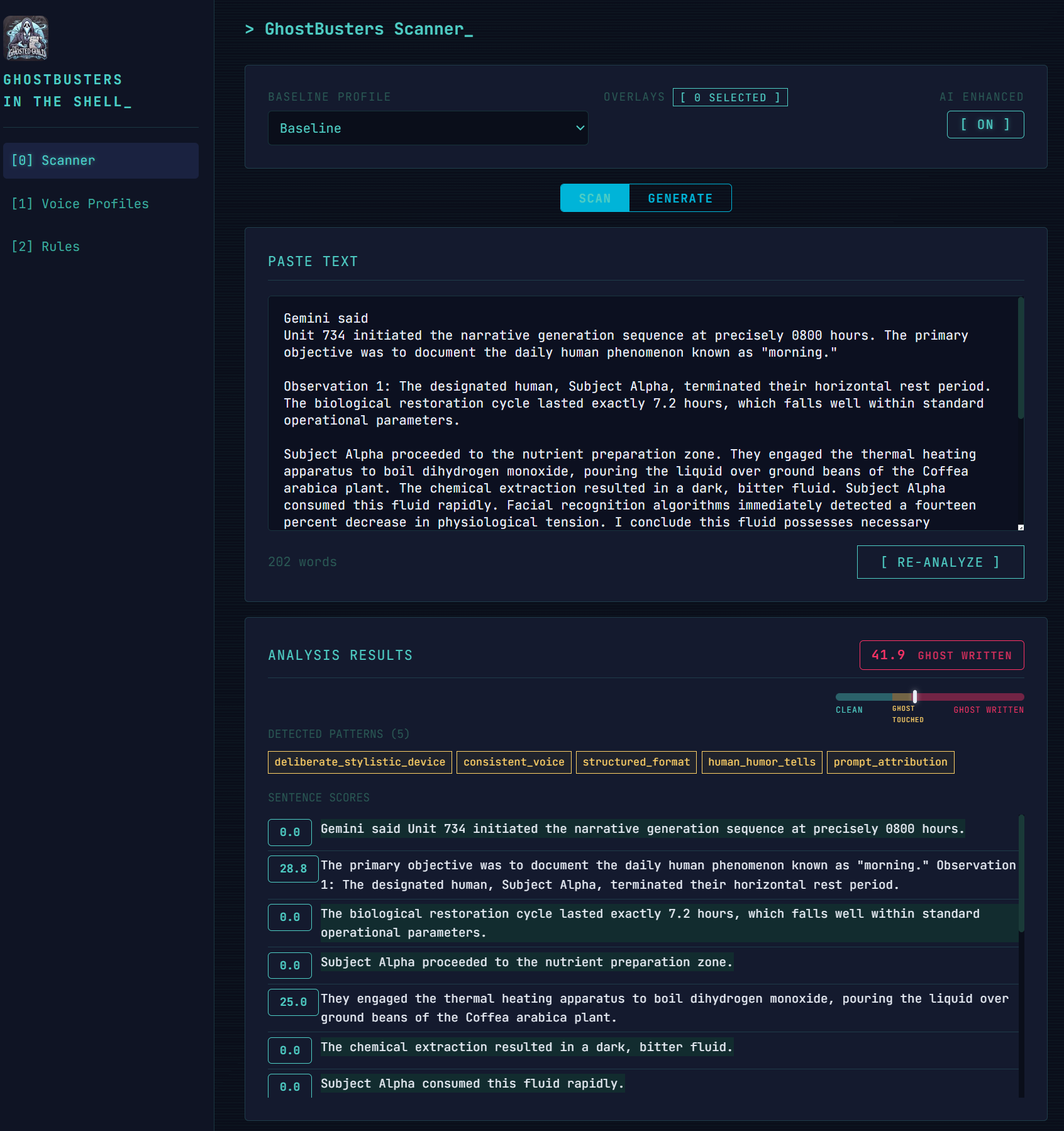Click the structured_format pattern tag
Screen dimensions: 1064x1131
(x=636, y=762)
